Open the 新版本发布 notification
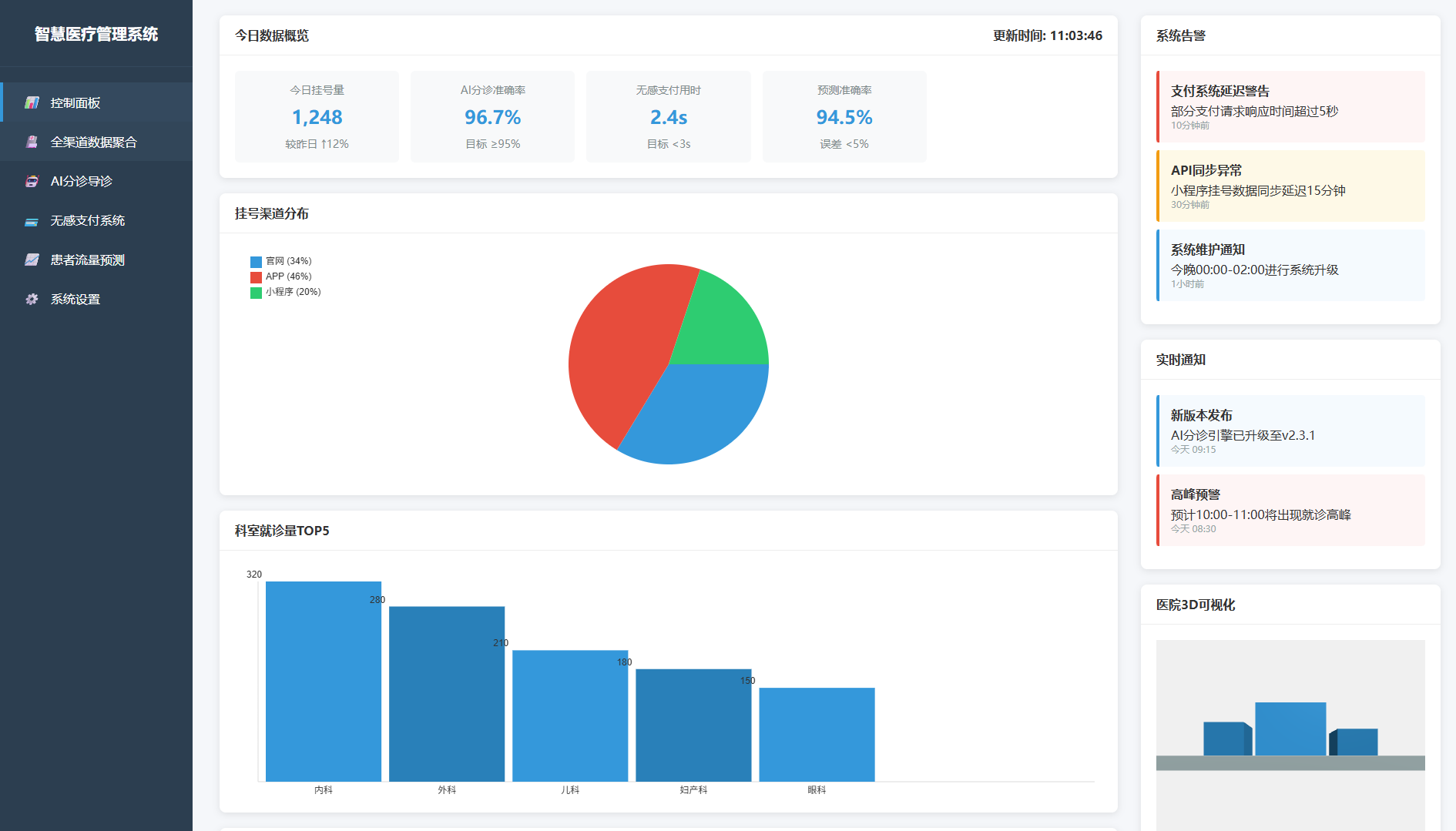Screen dimensions: 1456x831 [1290, 431]
